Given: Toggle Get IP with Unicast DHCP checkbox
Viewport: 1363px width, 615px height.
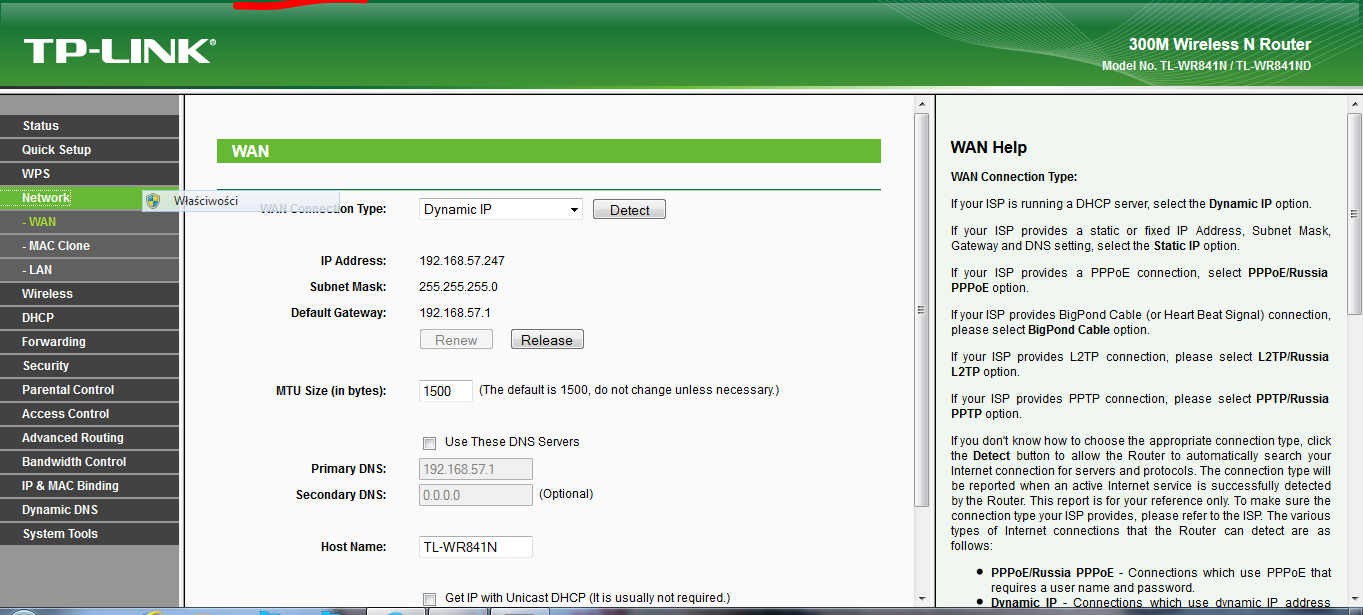Looking at the screenshot, I should (430, 598).
